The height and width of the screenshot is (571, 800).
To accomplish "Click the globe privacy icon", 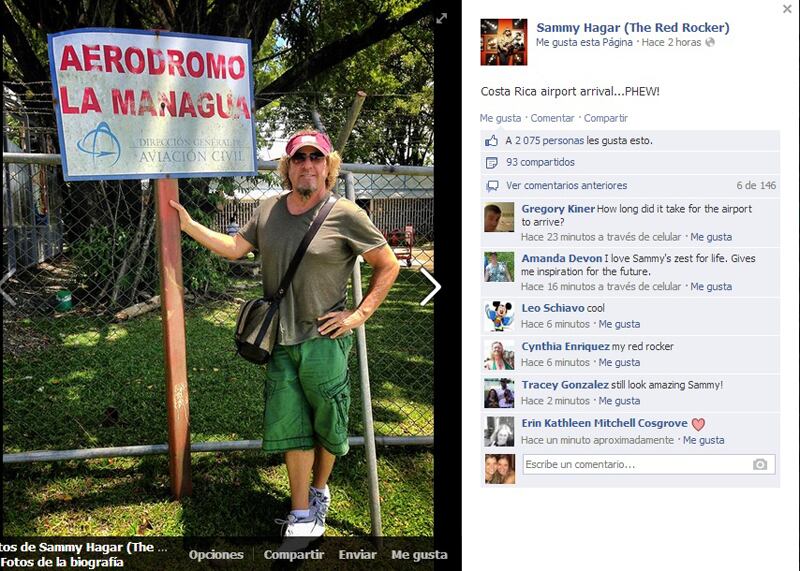I will 710,42.
